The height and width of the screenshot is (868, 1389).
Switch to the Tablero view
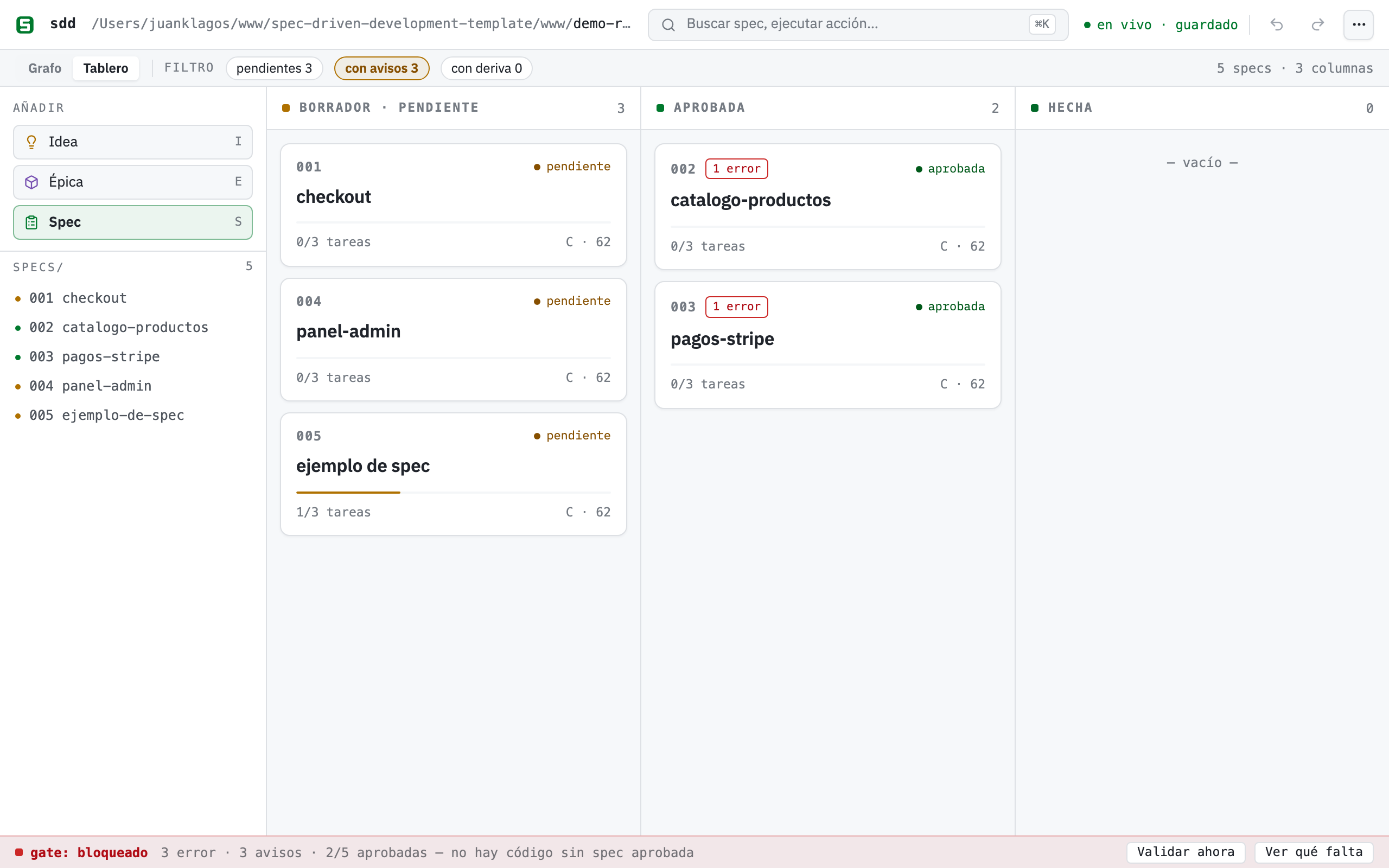click(x=106, y=68)
